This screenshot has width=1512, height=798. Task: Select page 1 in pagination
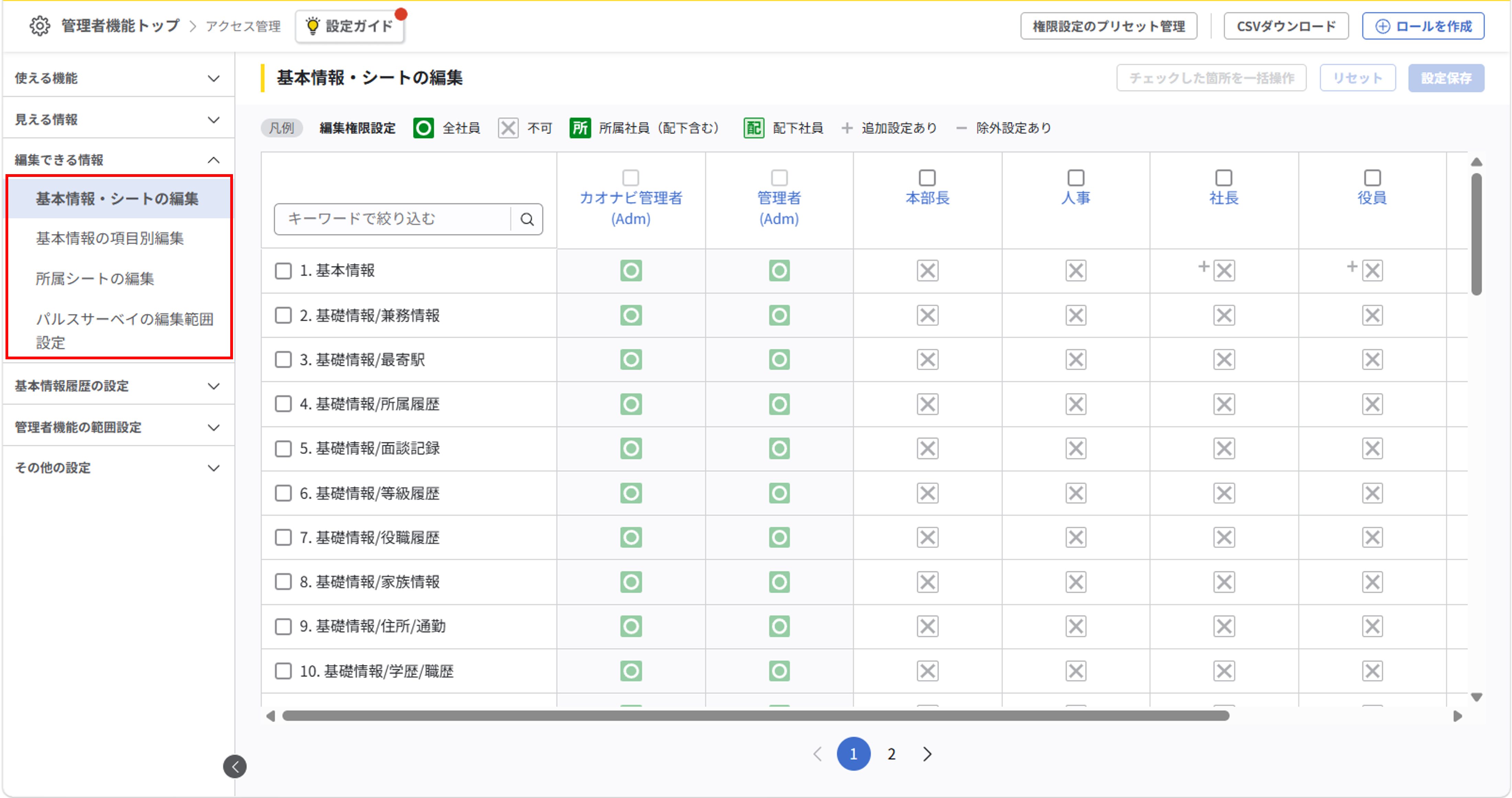854,754
